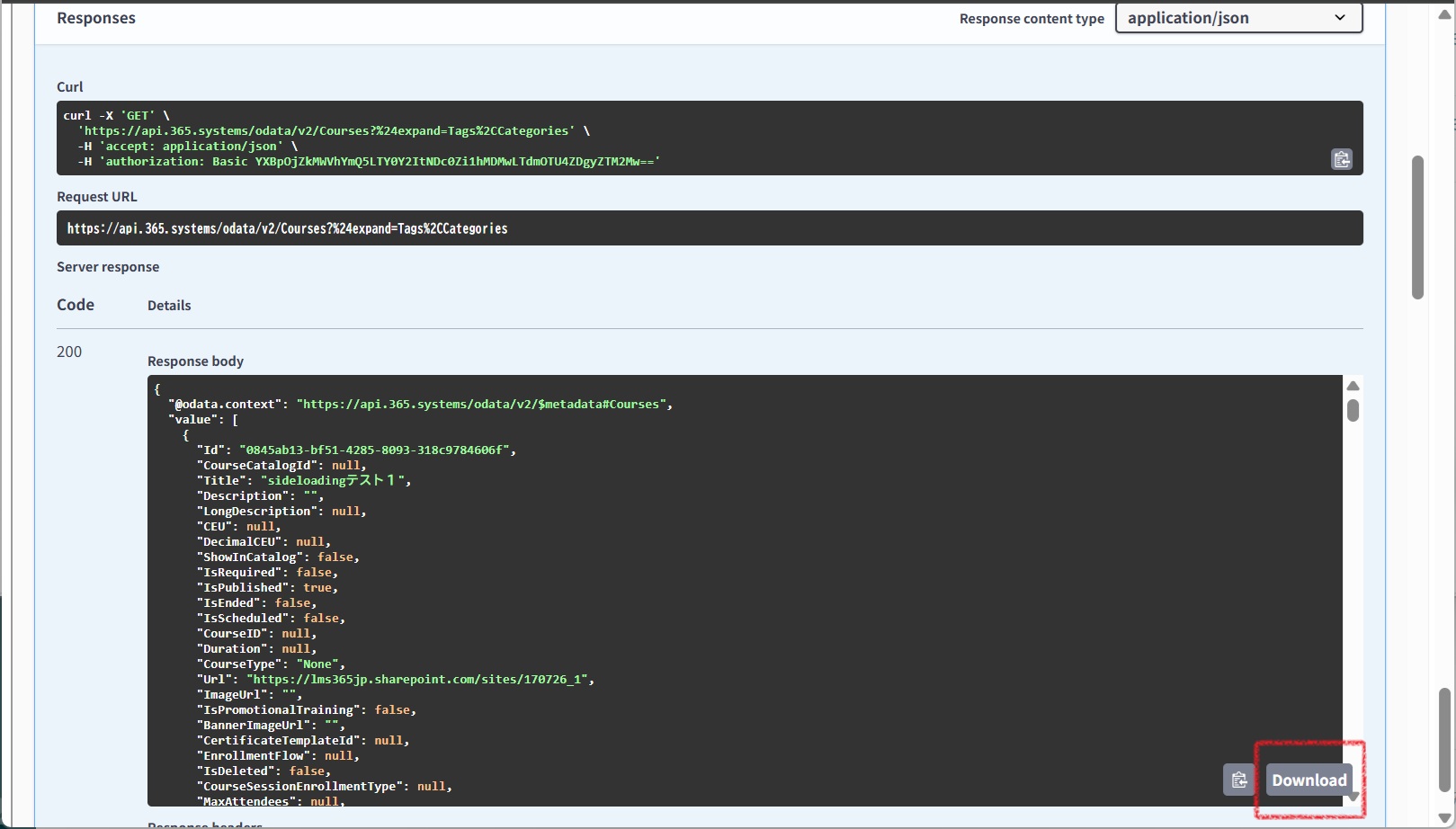1456x829 pixels.
Task: Click the Server response label
Action: pyautogui.click(x=108, y=267)
